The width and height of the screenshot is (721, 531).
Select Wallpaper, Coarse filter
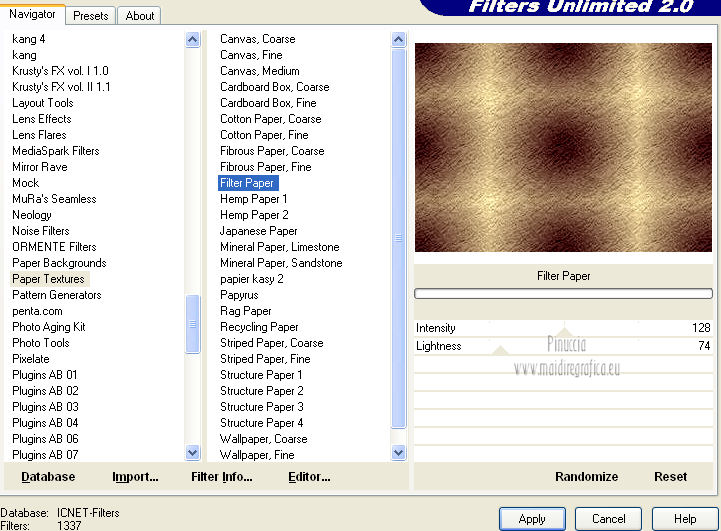click(263, 439)
